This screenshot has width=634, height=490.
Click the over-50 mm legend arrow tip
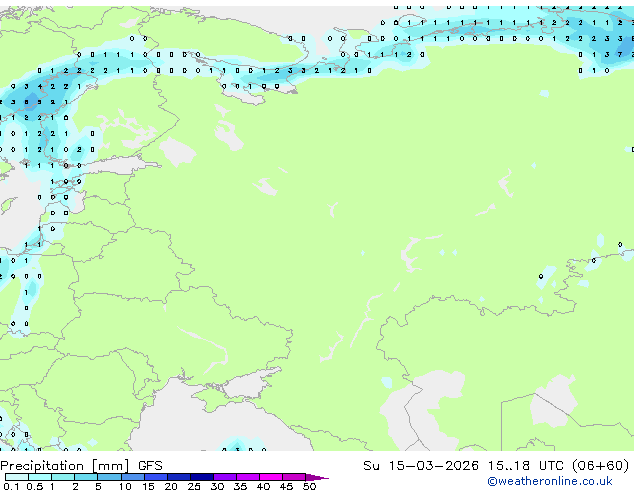click(317, 477)
